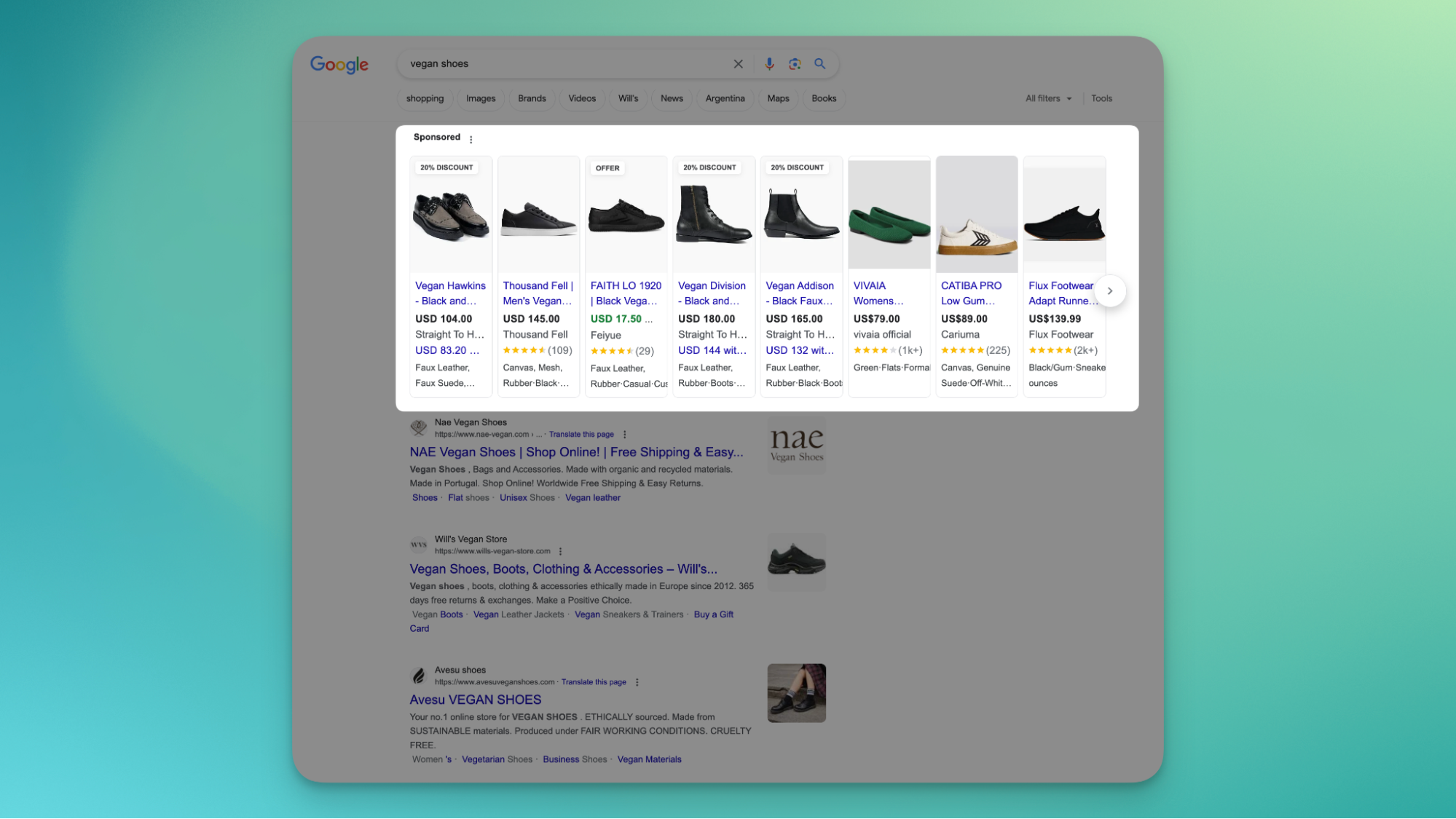Screen dimensions: 1456x819
Task: Select the Brands filter chip
Action: point(532,99)
